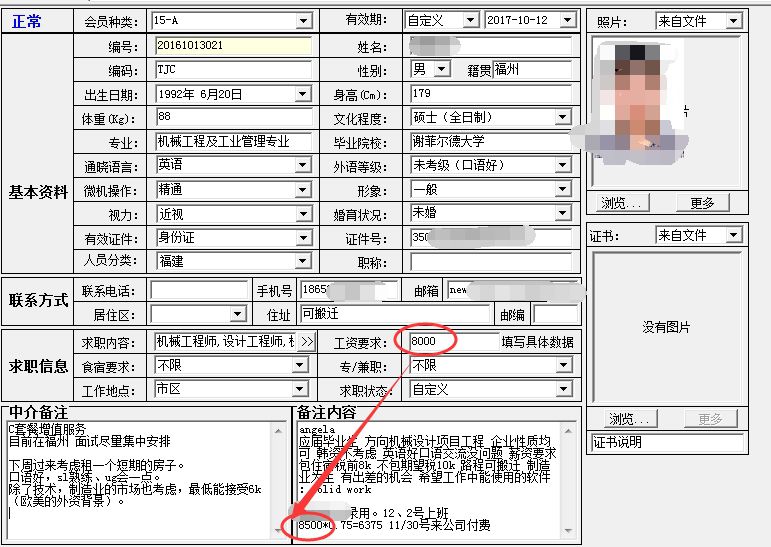
Task: Click the empty 联系电话 input field
Action: pos(199,290)
